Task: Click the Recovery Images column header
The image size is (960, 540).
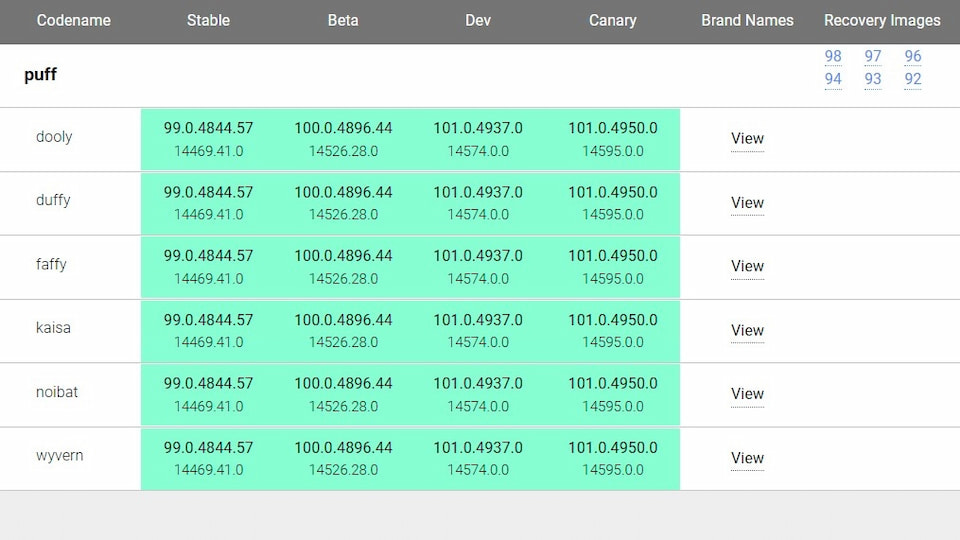Action: (x=882, y=20)
